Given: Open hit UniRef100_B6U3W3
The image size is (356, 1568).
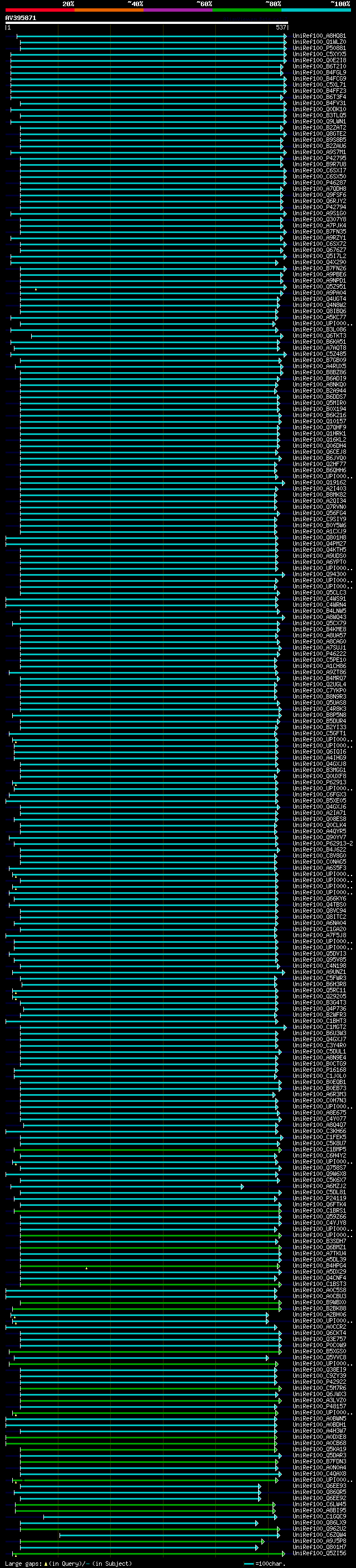Looking at the screenshot, I should 319,1033.
